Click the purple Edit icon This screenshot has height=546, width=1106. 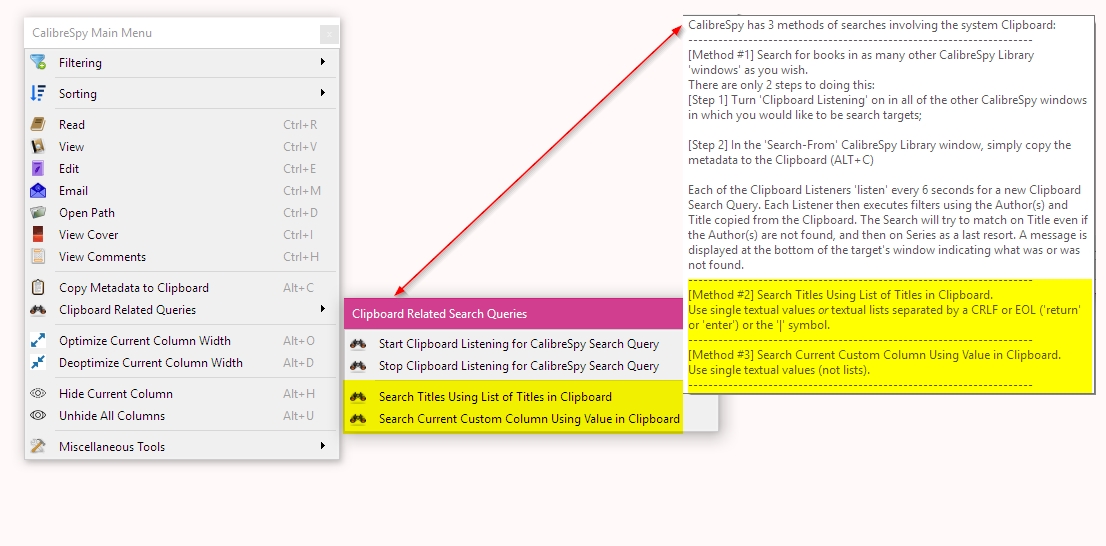click(x=38, y=168)
